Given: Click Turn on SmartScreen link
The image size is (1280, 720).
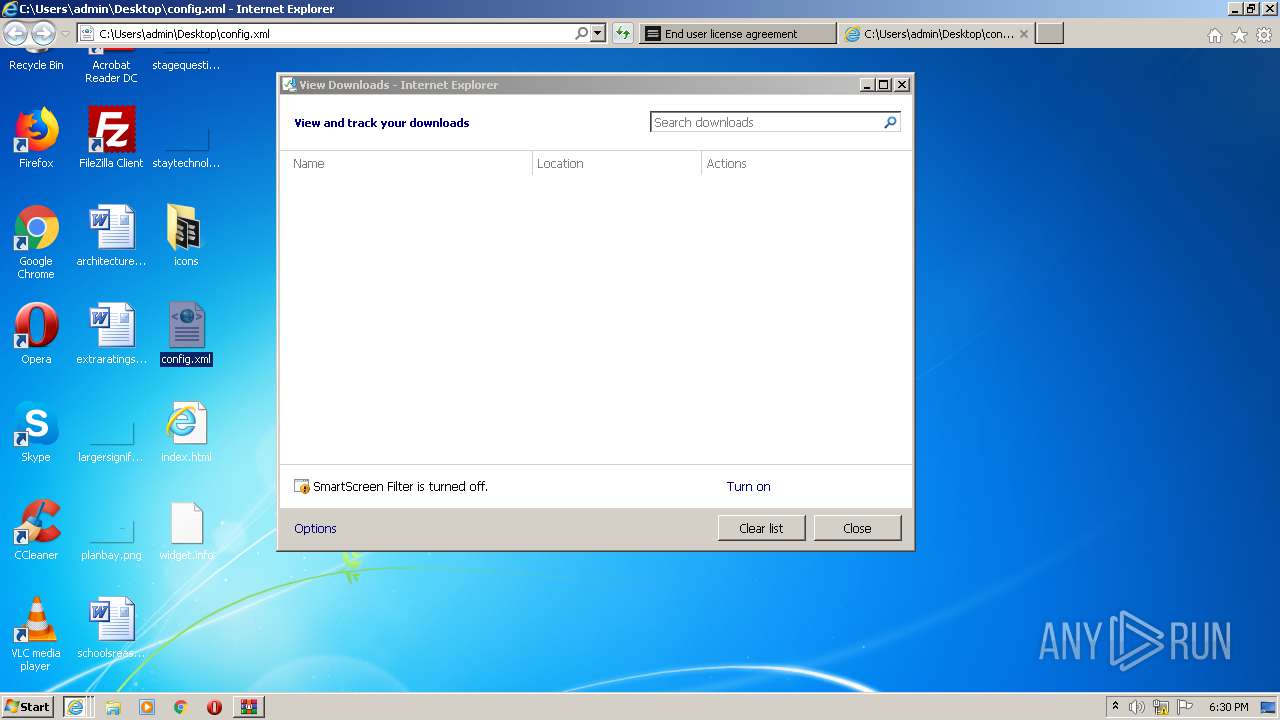Looking at the screenshot, I should click(748, 486).
